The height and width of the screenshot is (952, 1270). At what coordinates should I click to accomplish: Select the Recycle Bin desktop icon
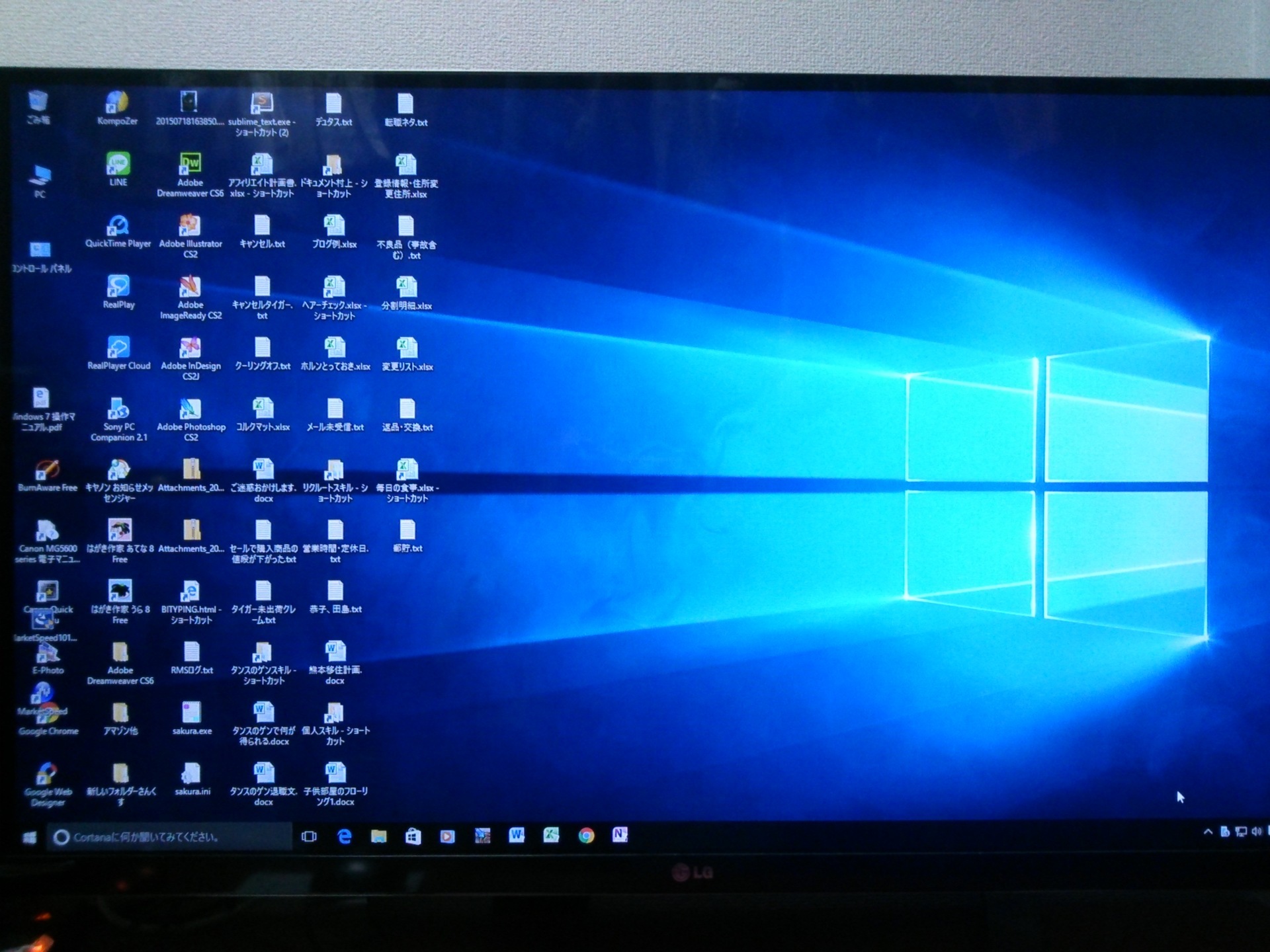(38, 108)
